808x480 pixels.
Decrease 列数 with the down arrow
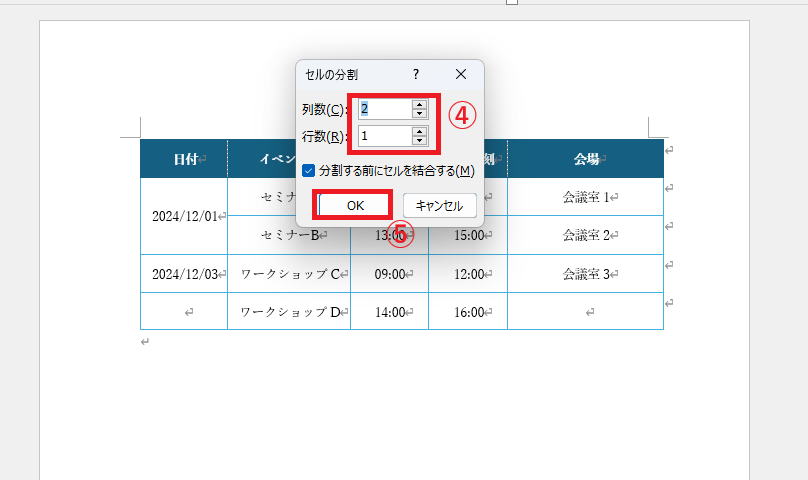[419, 113]
